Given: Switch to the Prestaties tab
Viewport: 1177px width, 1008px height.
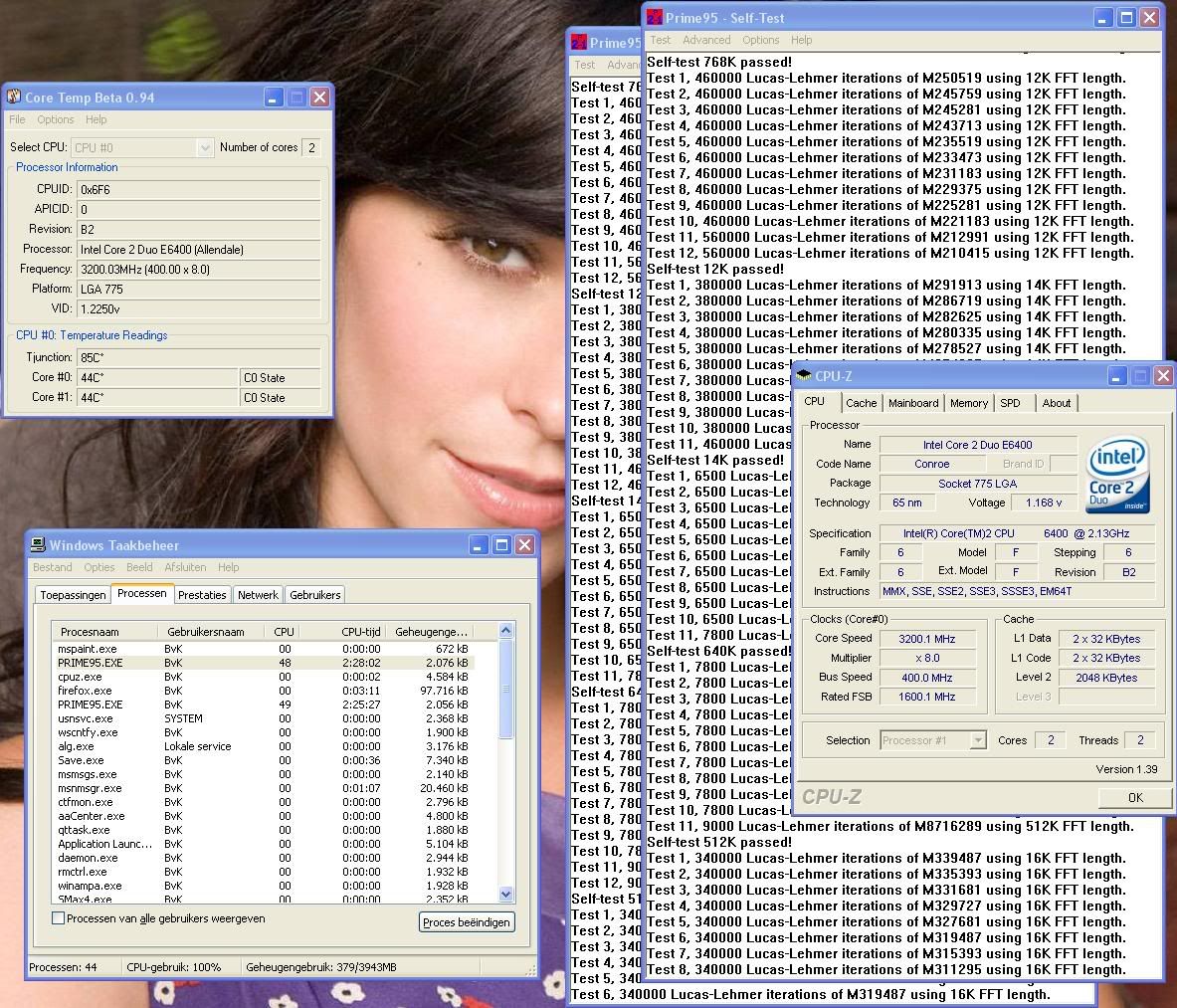Looking at the screenshot, I should pyautogui.click(x=202, y=595).
